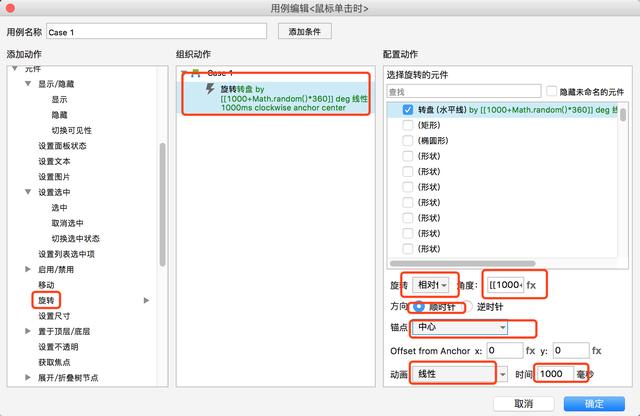Viewport: 640px width, 416px height.
Task: Confirm with the 确定 button
Action: click(x=594, y=403)
